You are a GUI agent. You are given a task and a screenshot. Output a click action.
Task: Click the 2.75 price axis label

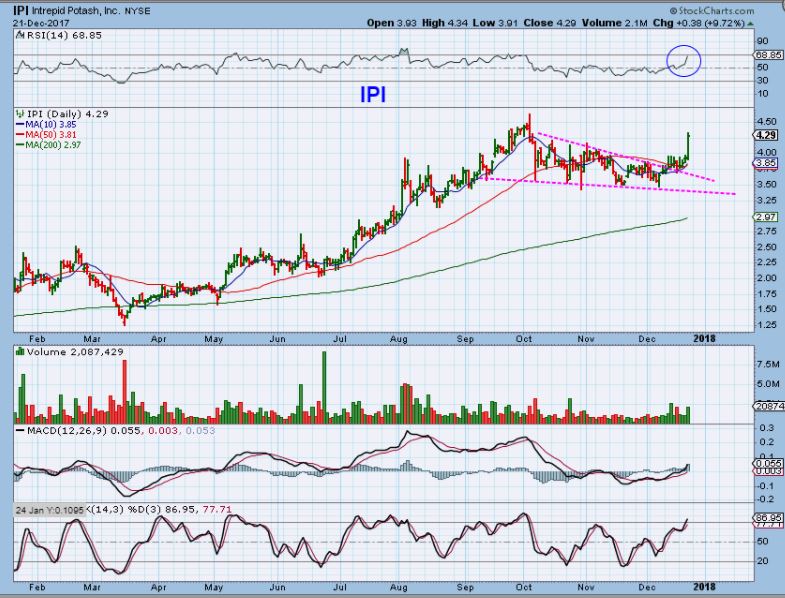click(x=767, y=231)
